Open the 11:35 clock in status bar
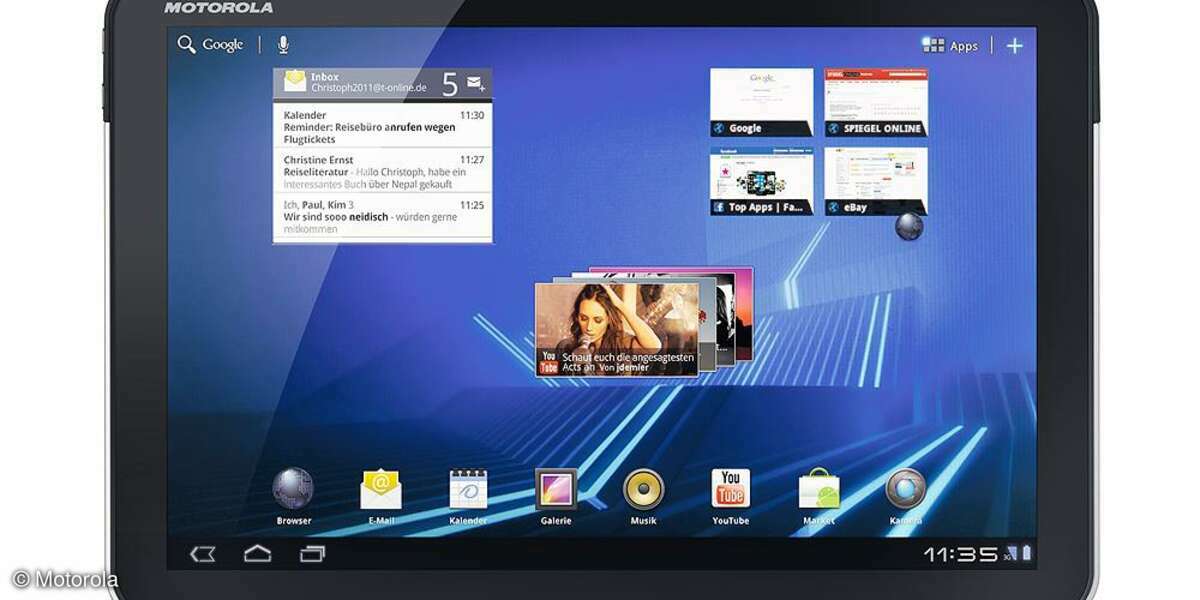Viewport: 1200px width, 600px height. click(961, 553)
